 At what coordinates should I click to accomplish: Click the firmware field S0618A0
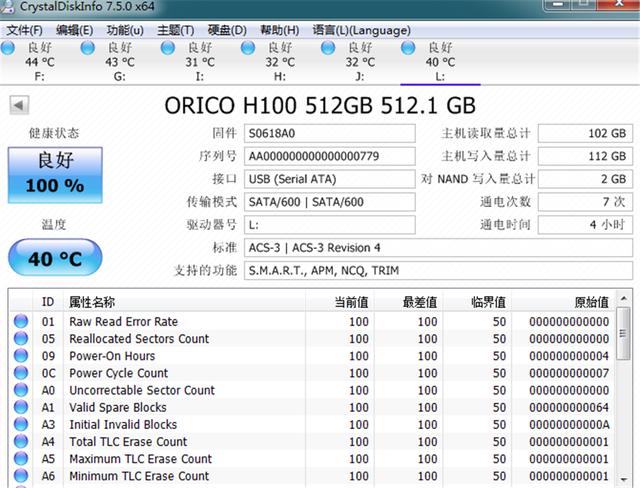(330, 133)
